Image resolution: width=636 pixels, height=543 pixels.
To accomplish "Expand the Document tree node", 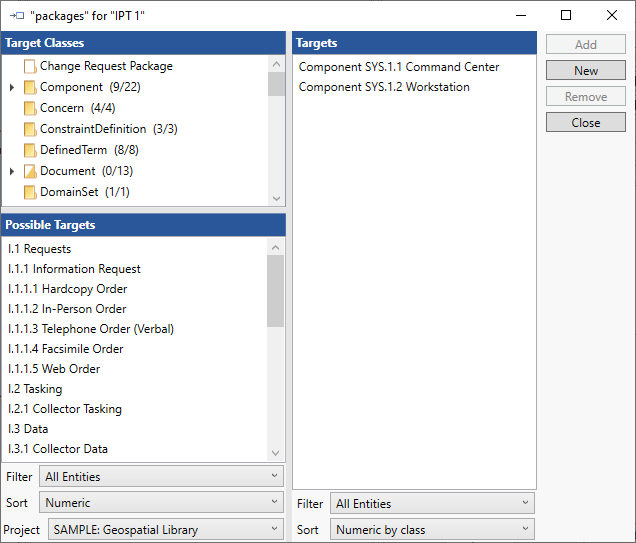I will point(12,172).
